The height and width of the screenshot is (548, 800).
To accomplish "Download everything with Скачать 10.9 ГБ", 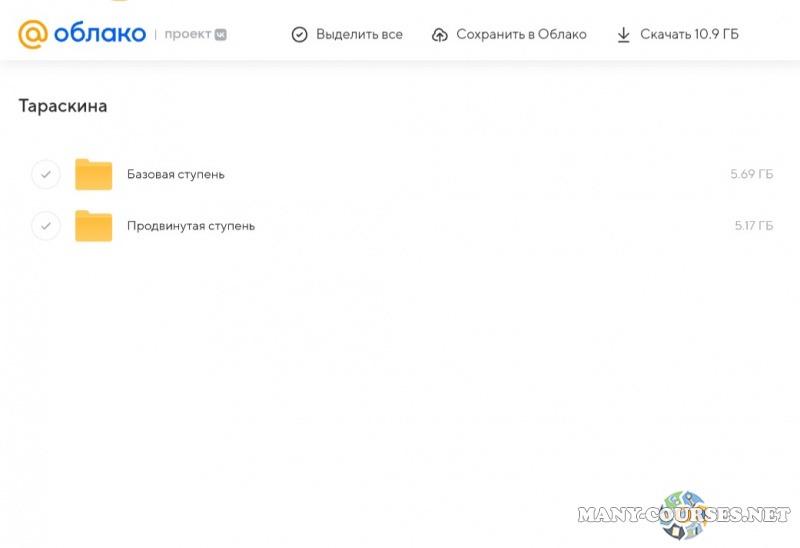I will point(689,35).
